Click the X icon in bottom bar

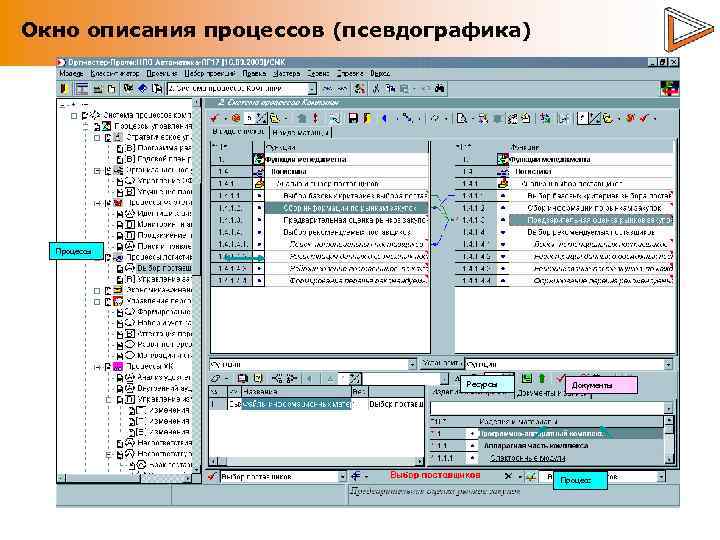pos(508,476)
